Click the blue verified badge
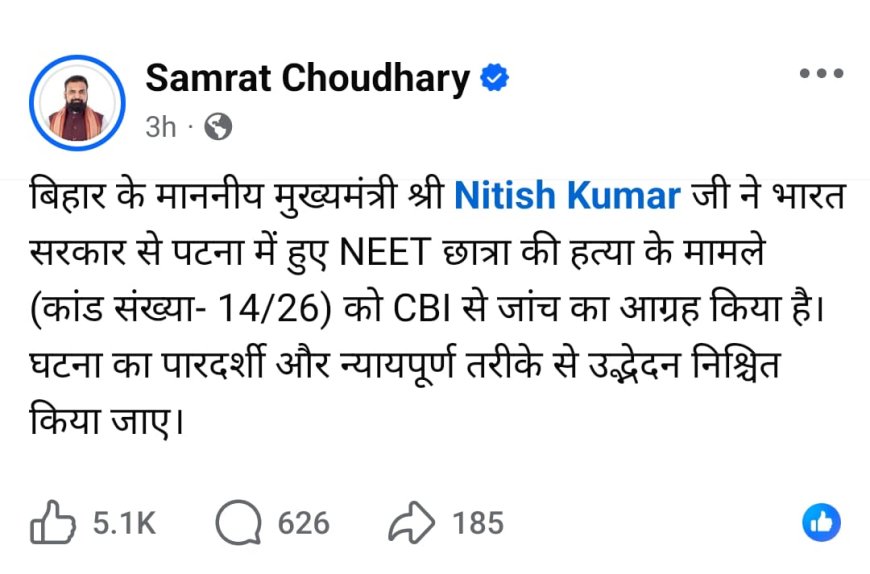 494,79
